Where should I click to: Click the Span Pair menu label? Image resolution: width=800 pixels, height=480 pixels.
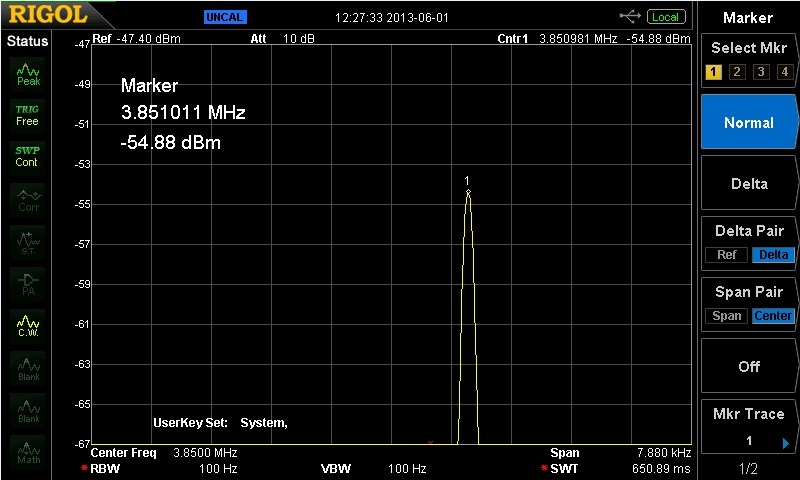click(x=749, y=292)
